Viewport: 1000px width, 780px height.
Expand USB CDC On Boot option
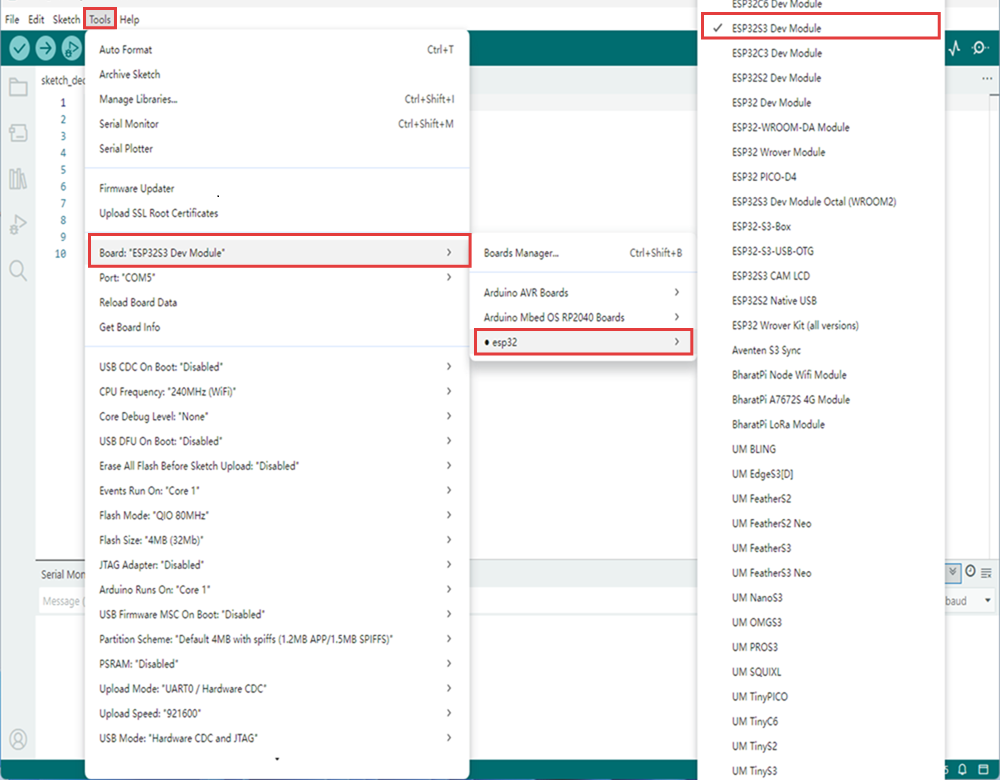(x=277, y=367)
